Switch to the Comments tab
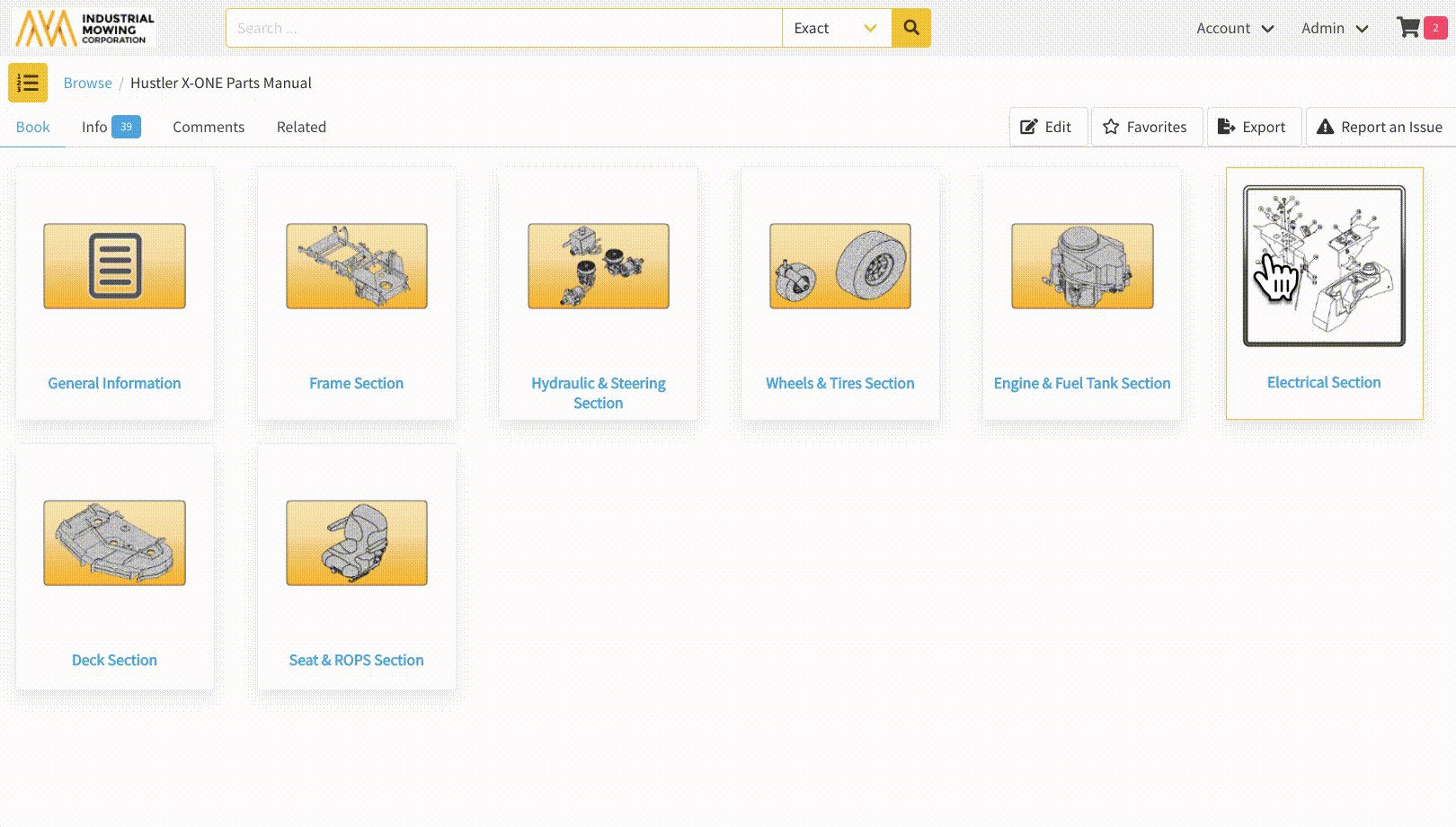The image size is (1456, 827). pyautogui.click(x=209, y=127)
